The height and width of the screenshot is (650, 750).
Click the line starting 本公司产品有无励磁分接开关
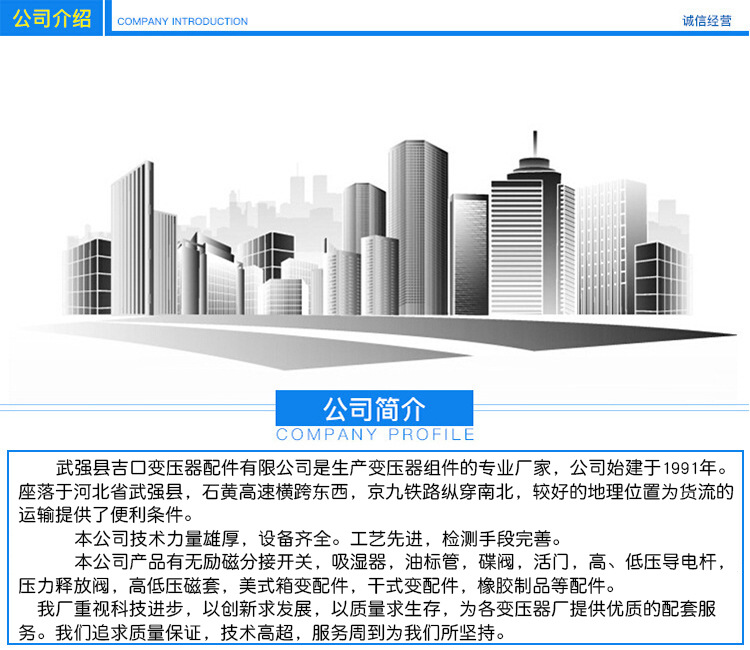[401, 562]
